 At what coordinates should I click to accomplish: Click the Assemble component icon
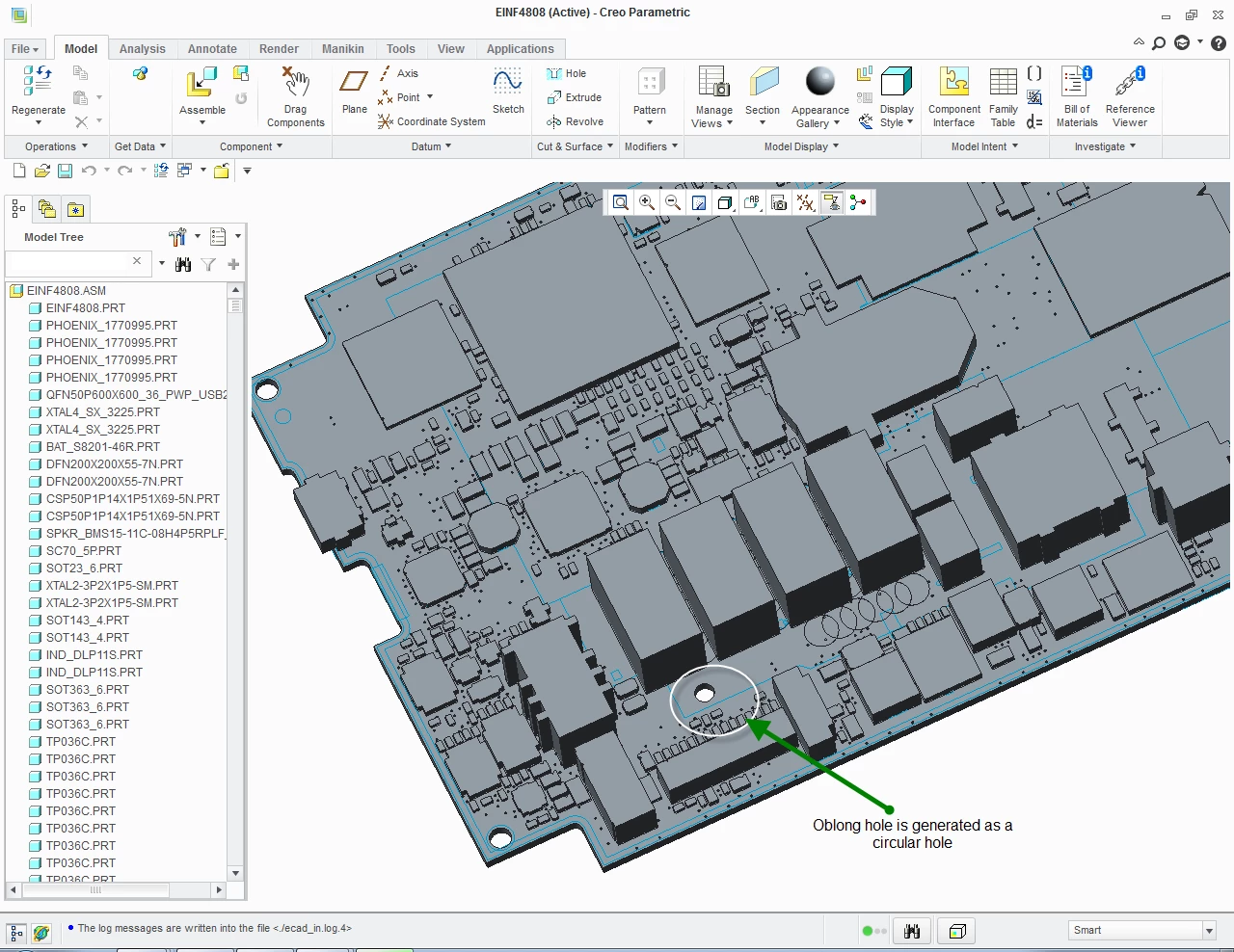click(201, 83)
